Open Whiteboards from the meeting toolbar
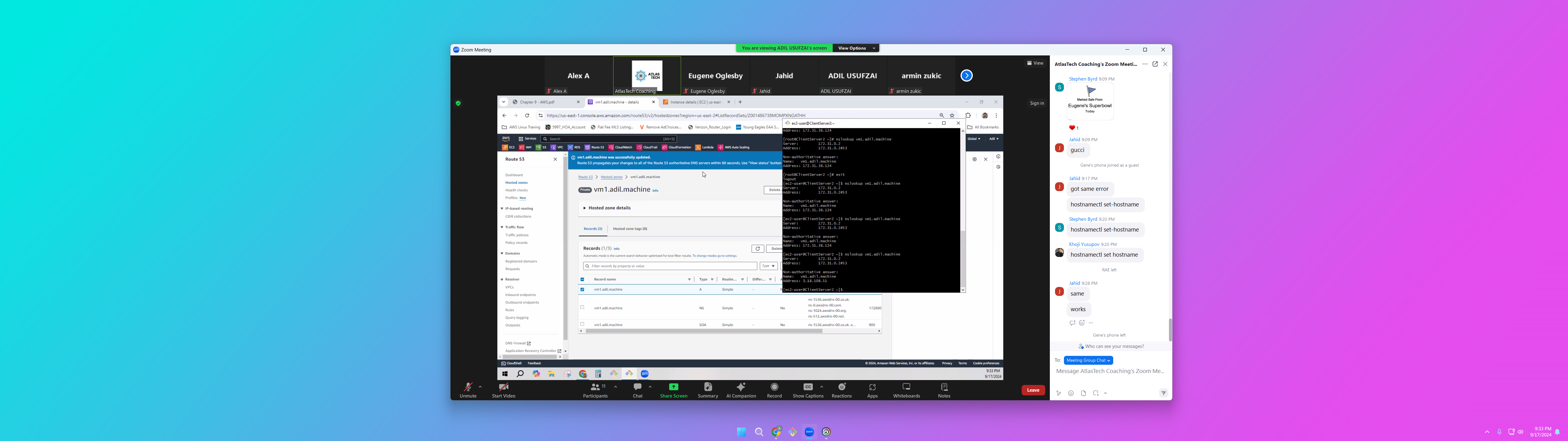 coord(907,387)
